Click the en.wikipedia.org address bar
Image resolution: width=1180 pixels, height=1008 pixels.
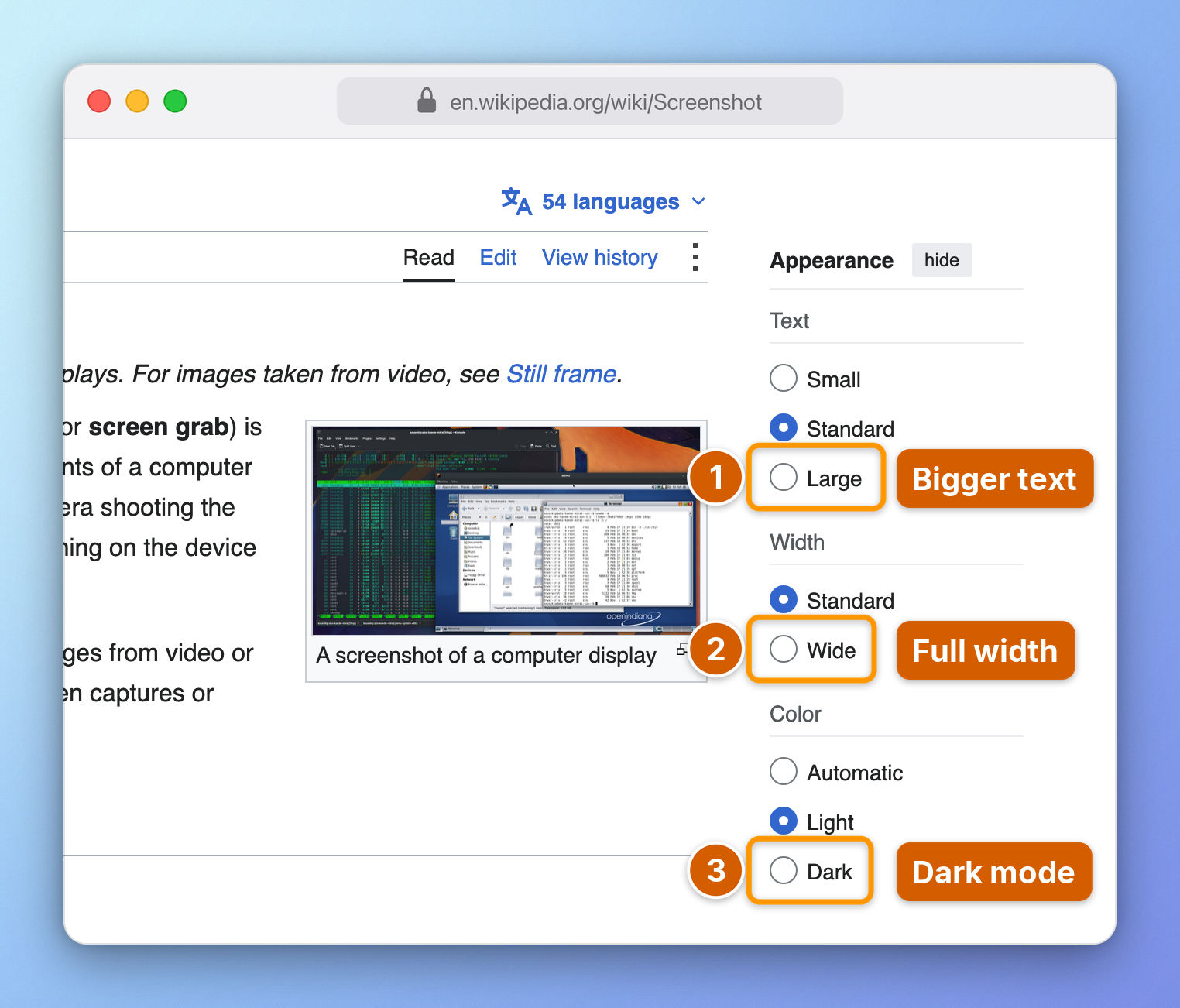[x=590, y=101]
